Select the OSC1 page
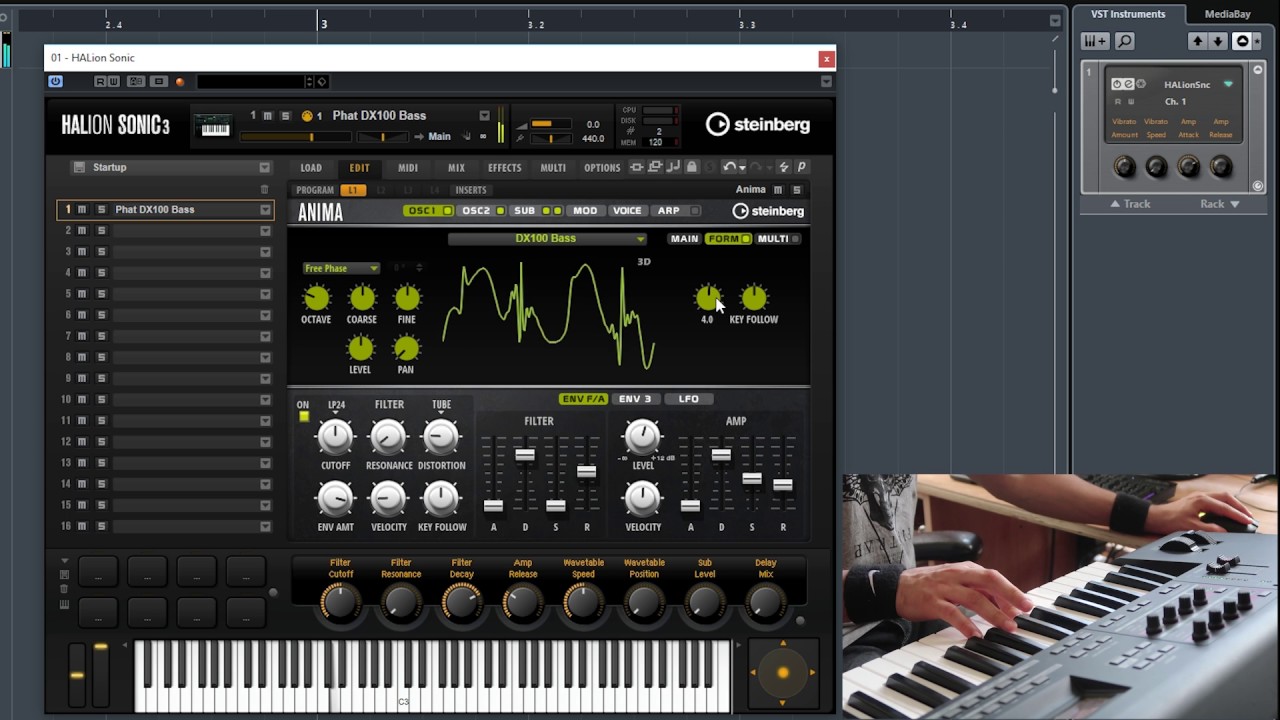This screenshot has width=1280, height=720. (x=427, y=211)
